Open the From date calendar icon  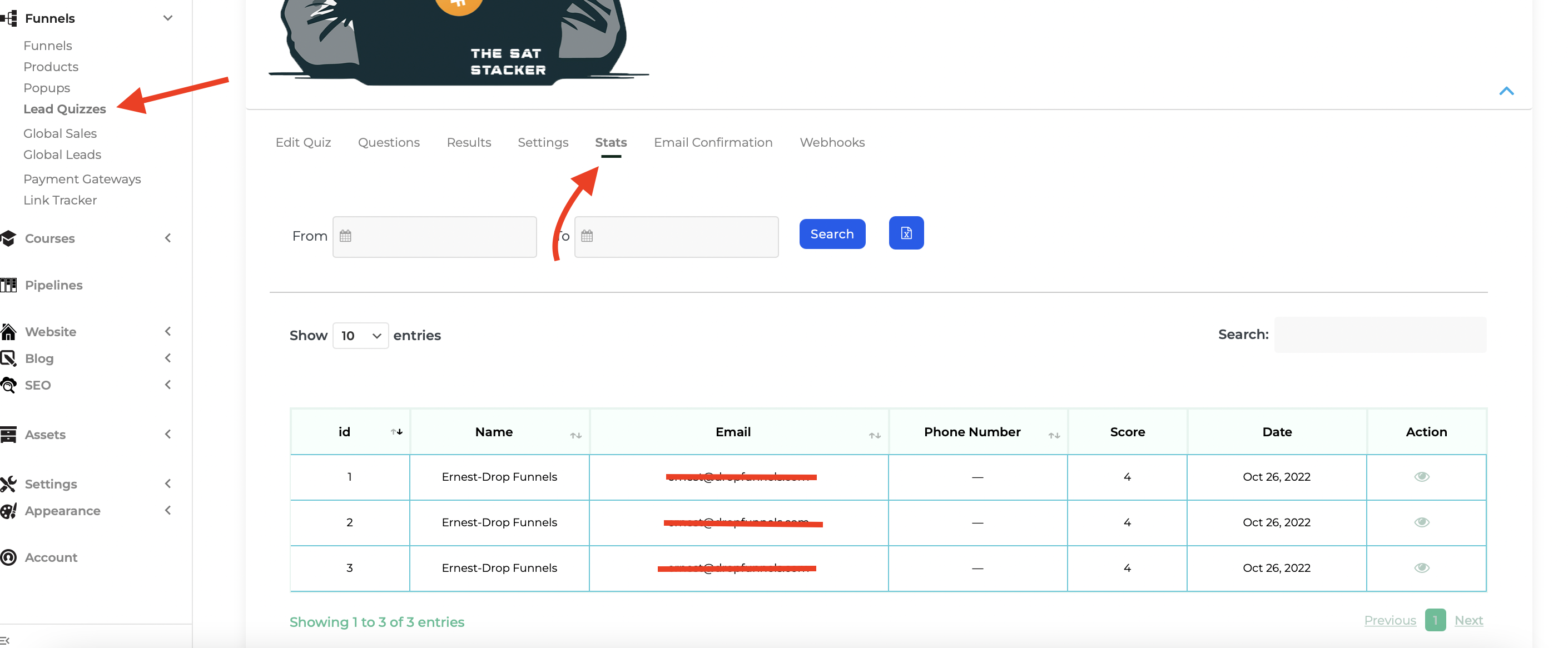click(x=347, y=236)
